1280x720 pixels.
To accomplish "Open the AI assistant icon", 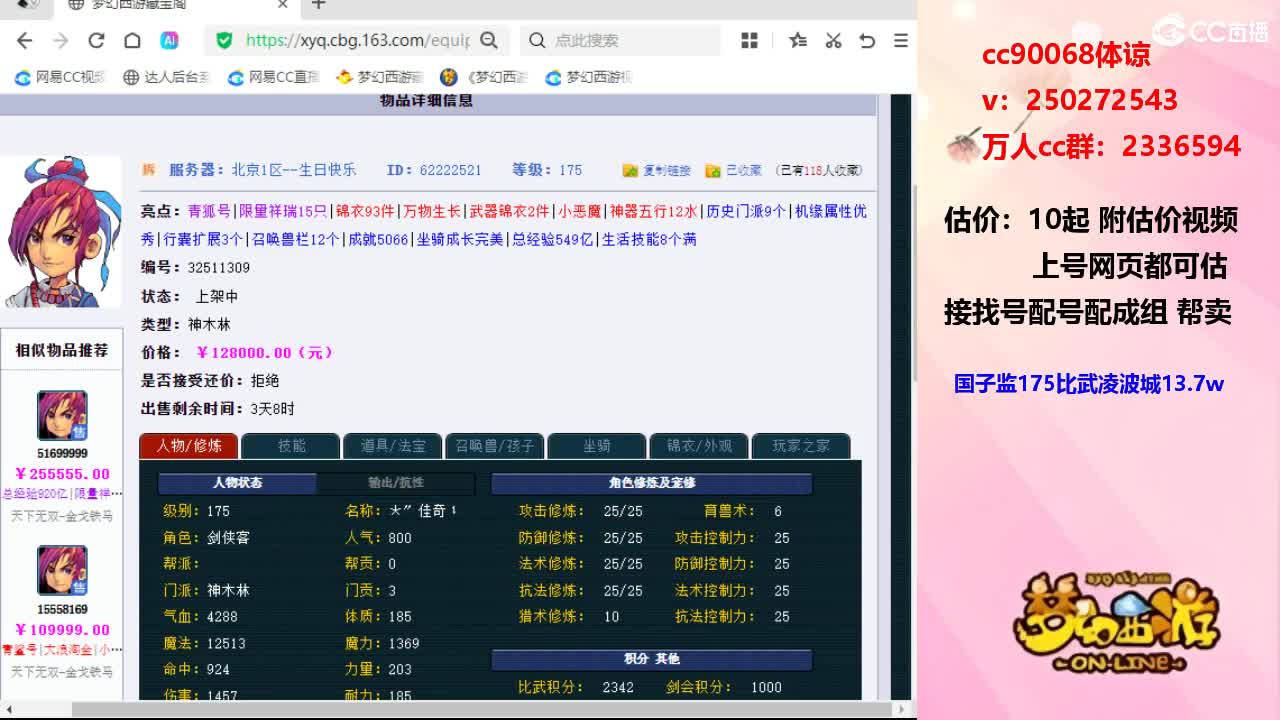I will (x=169, y=40).
